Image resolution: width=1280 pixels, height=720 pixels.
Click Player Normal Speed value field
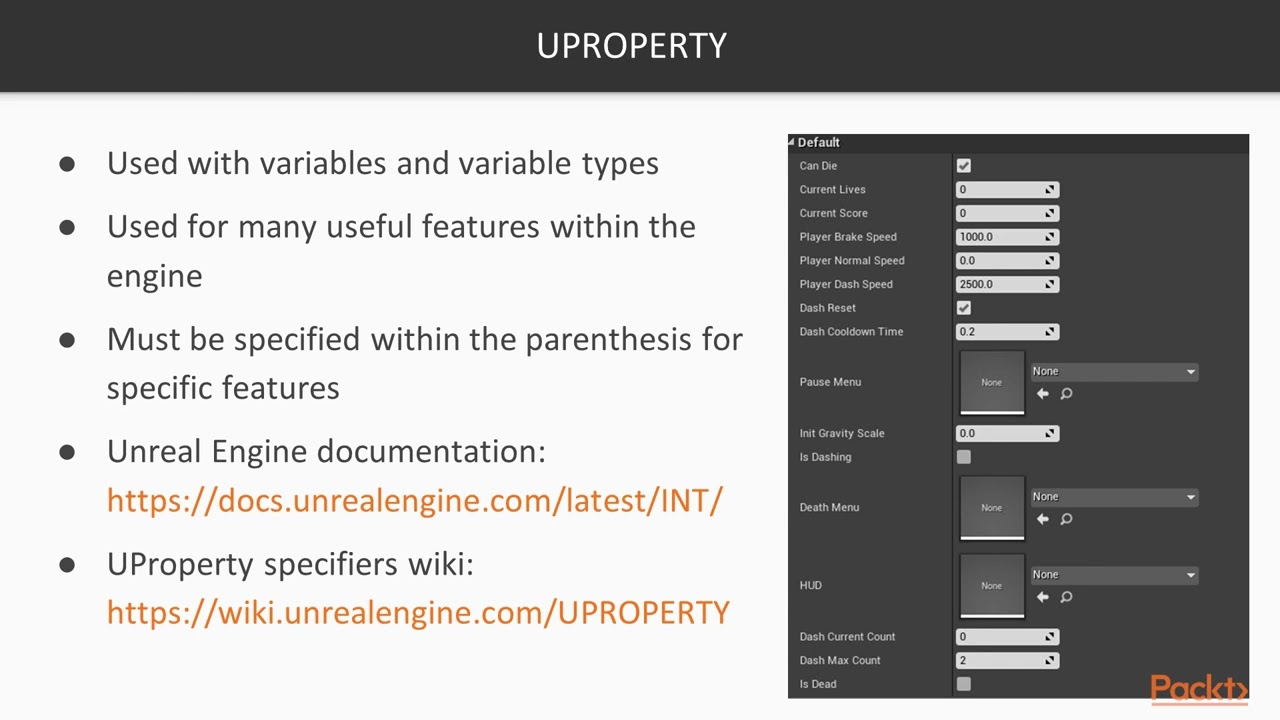tap(1007, 260)
